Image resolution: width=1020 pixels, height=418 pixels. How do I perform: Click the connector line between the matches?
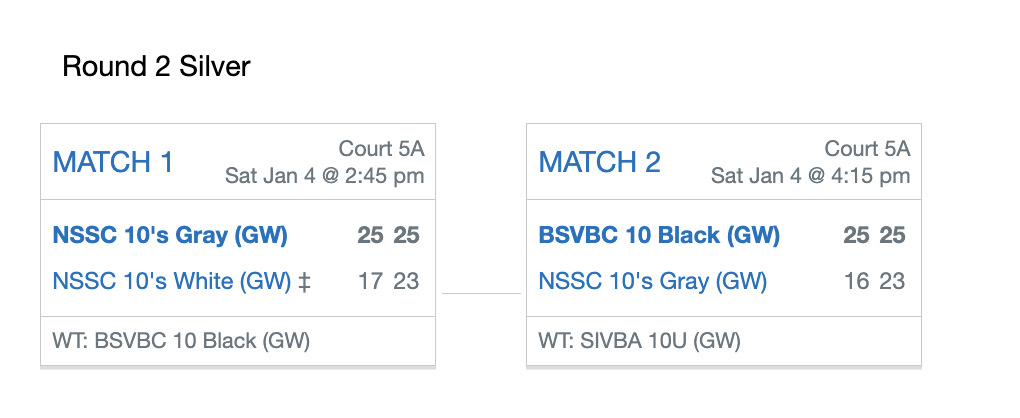(481, 293)
